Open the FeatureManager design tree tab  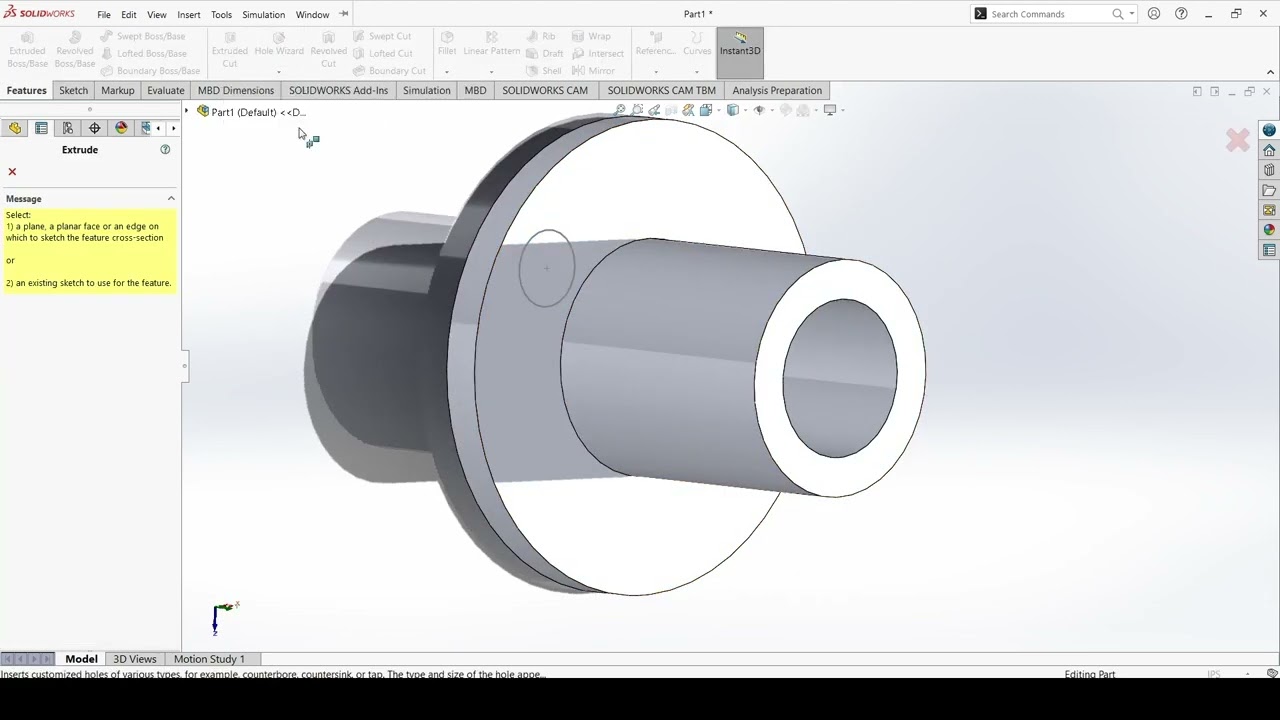tap(15, 128)
